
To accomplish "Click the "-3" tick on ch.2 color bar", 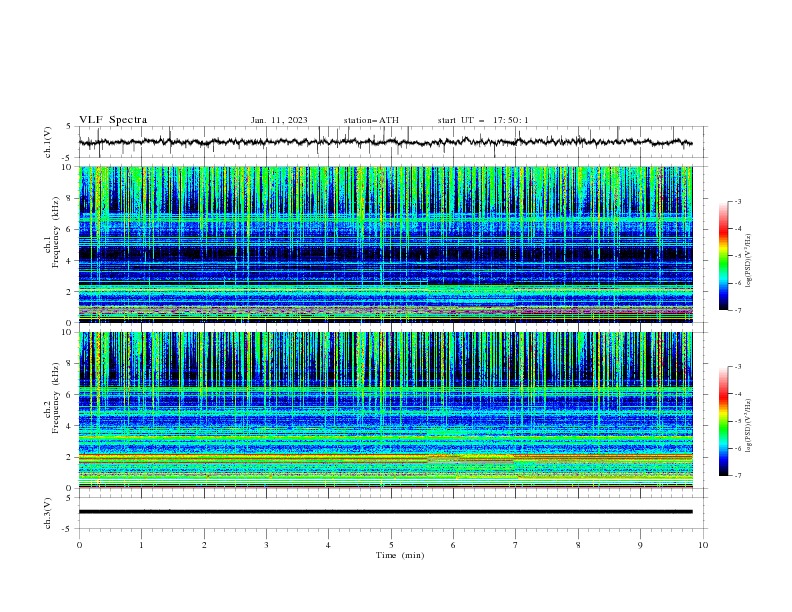I will (x=737, y=367).
